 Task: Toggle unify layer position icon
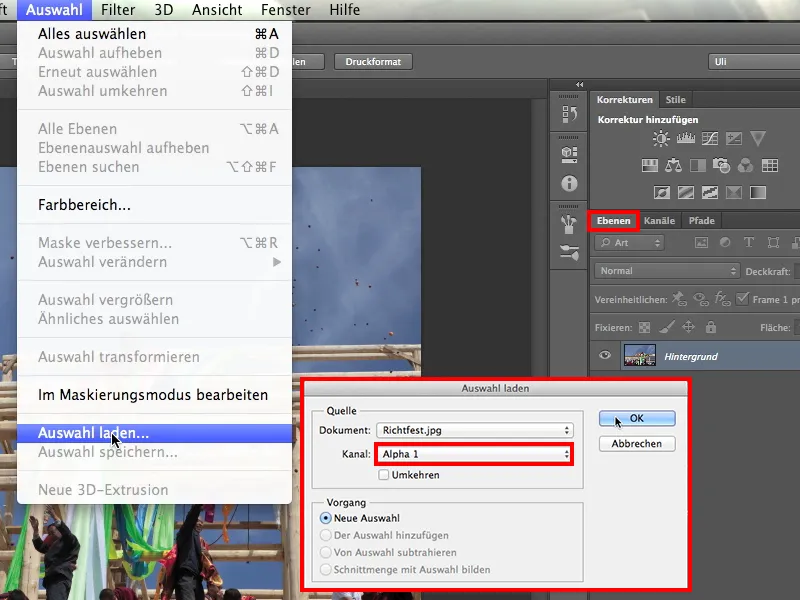679,299
